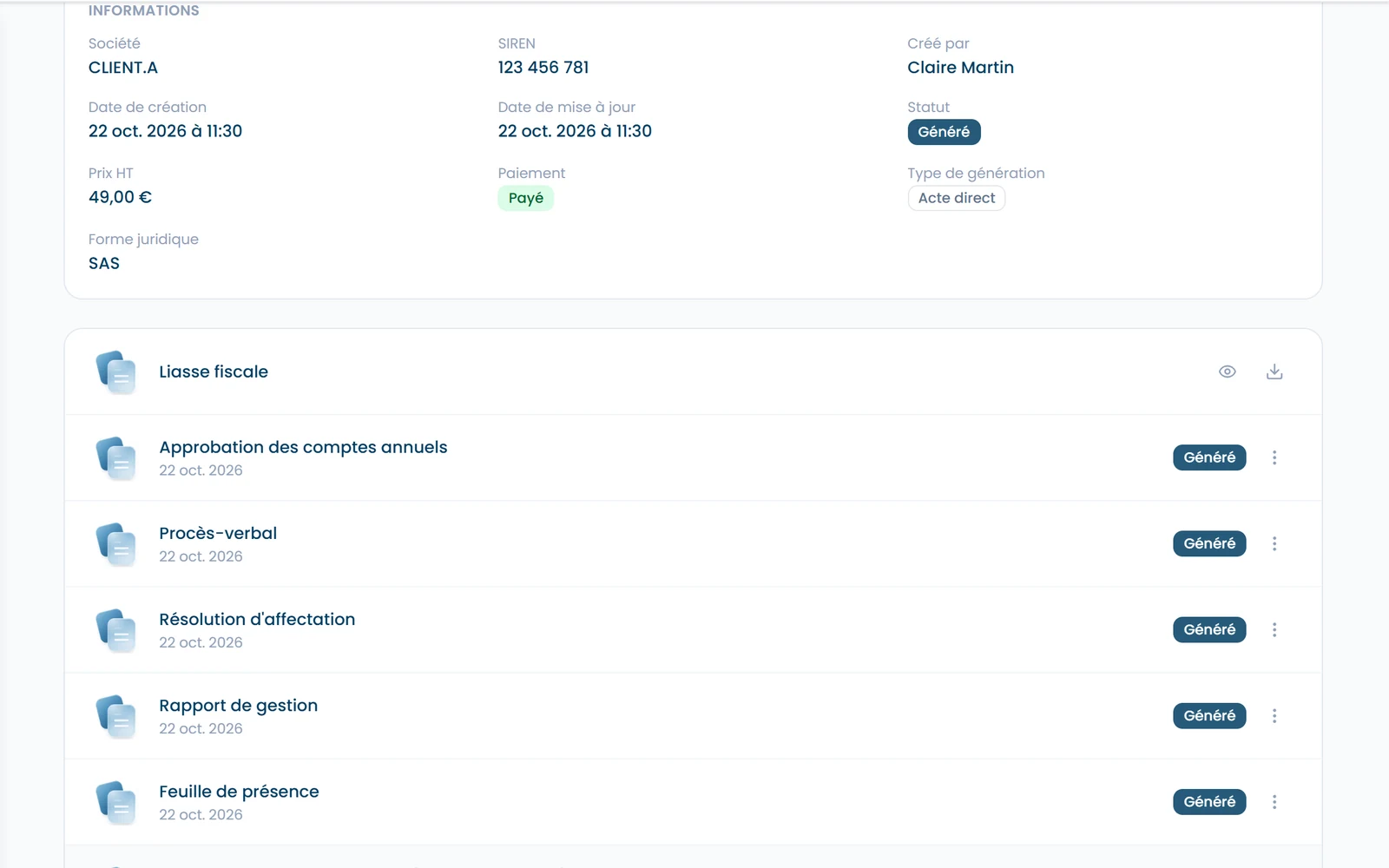This screenshot has height=868, width=1389.
Task: Click the Procès-verbal document icon
Action: pos(116,544)
